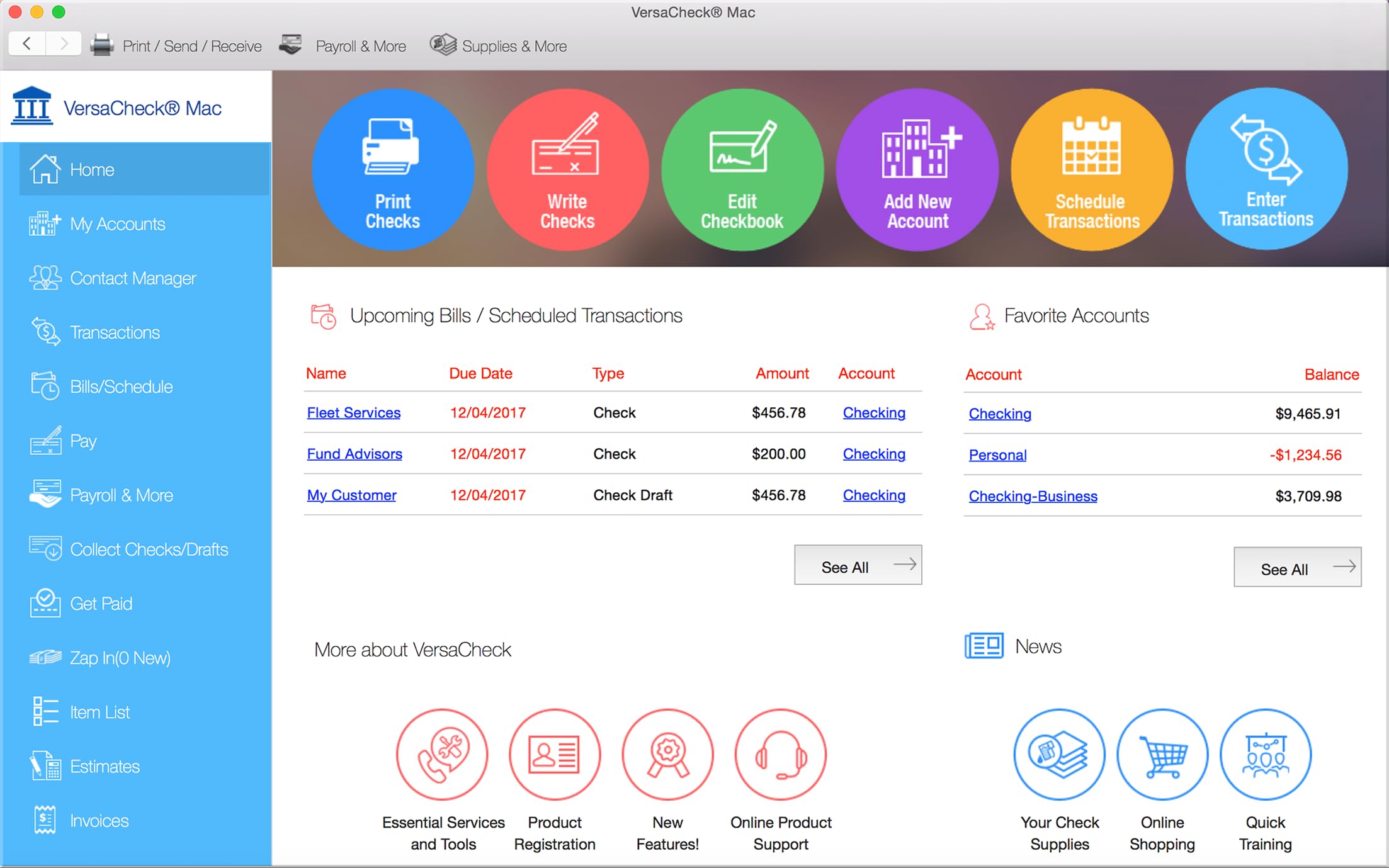The height and width of the screenshot is (868, 1389).
Task: Select Home in the sidebar
Action: tap(92, 169)
